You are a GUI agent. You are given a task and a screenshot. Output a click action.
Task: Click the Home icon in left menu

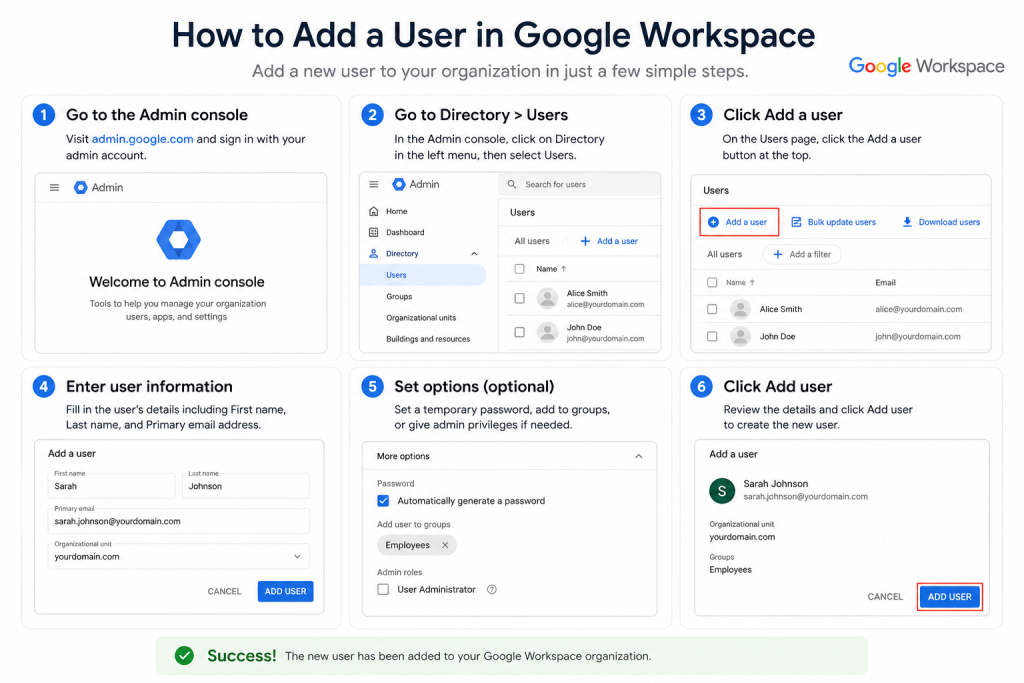(374, 211)
